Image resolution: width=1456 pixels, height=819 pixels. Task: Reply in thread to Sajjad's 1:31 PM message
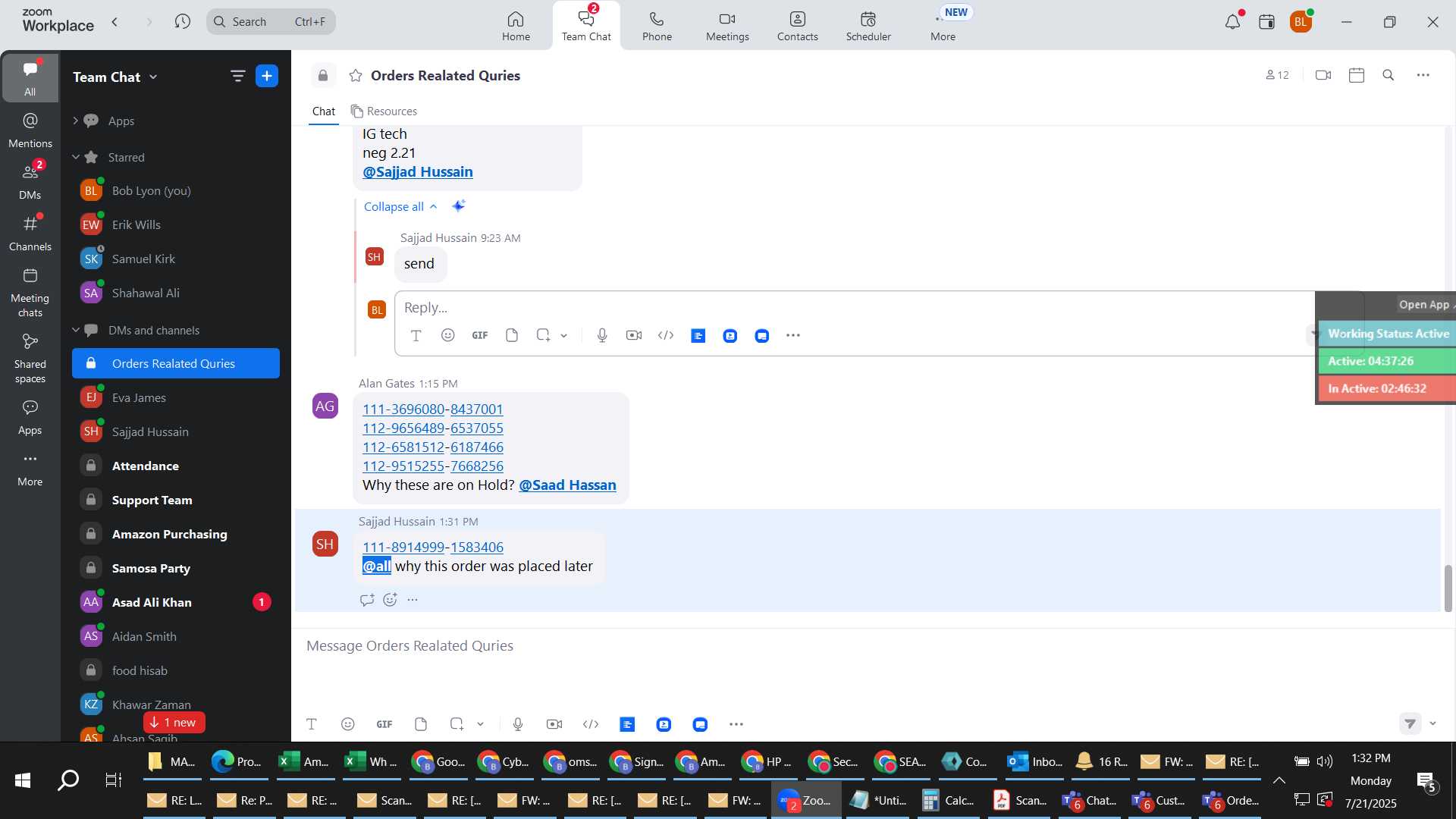click(367, 600)
